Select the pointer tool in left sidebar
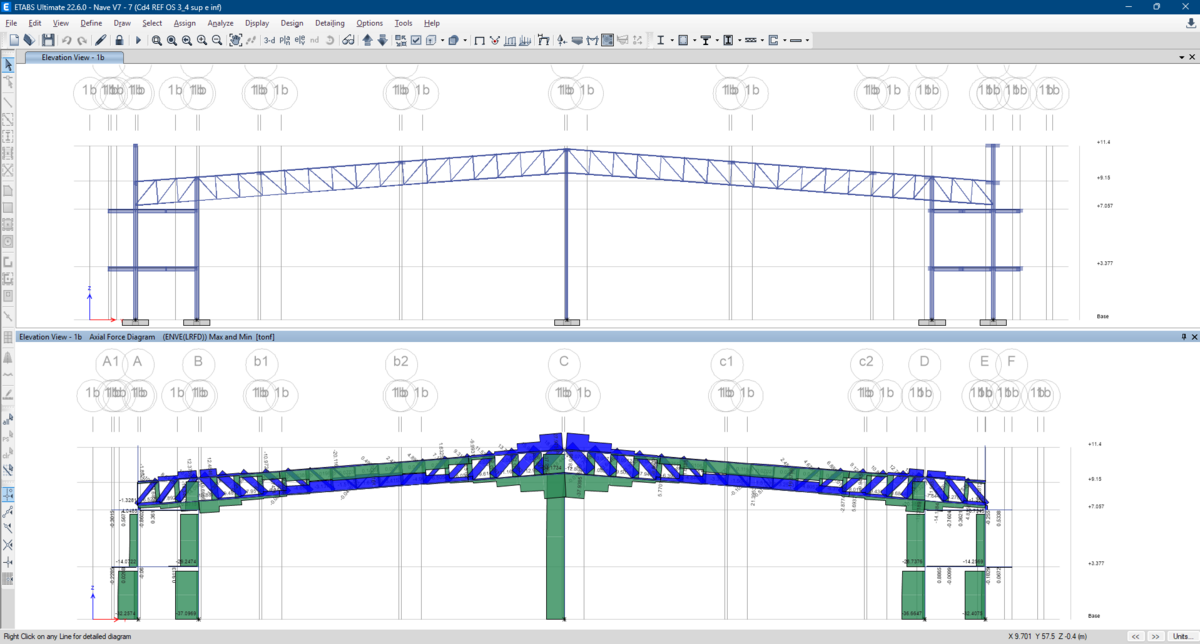Screen dimensions: 1200x644 coord(8,65)
